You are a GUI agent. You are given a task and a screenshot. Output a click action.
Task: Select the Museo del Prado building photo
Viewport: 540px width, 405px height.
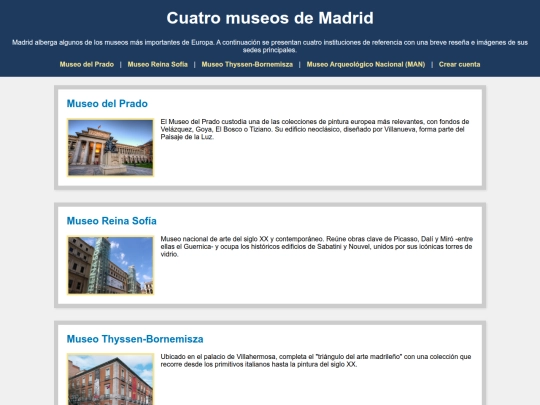[x=111, y=147]
